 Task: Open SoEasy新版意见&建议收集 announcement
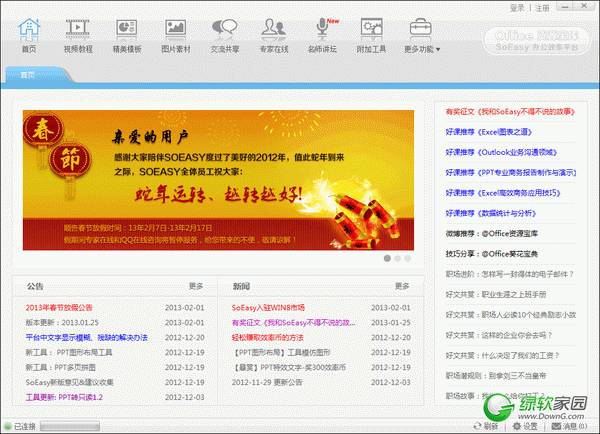69,382
